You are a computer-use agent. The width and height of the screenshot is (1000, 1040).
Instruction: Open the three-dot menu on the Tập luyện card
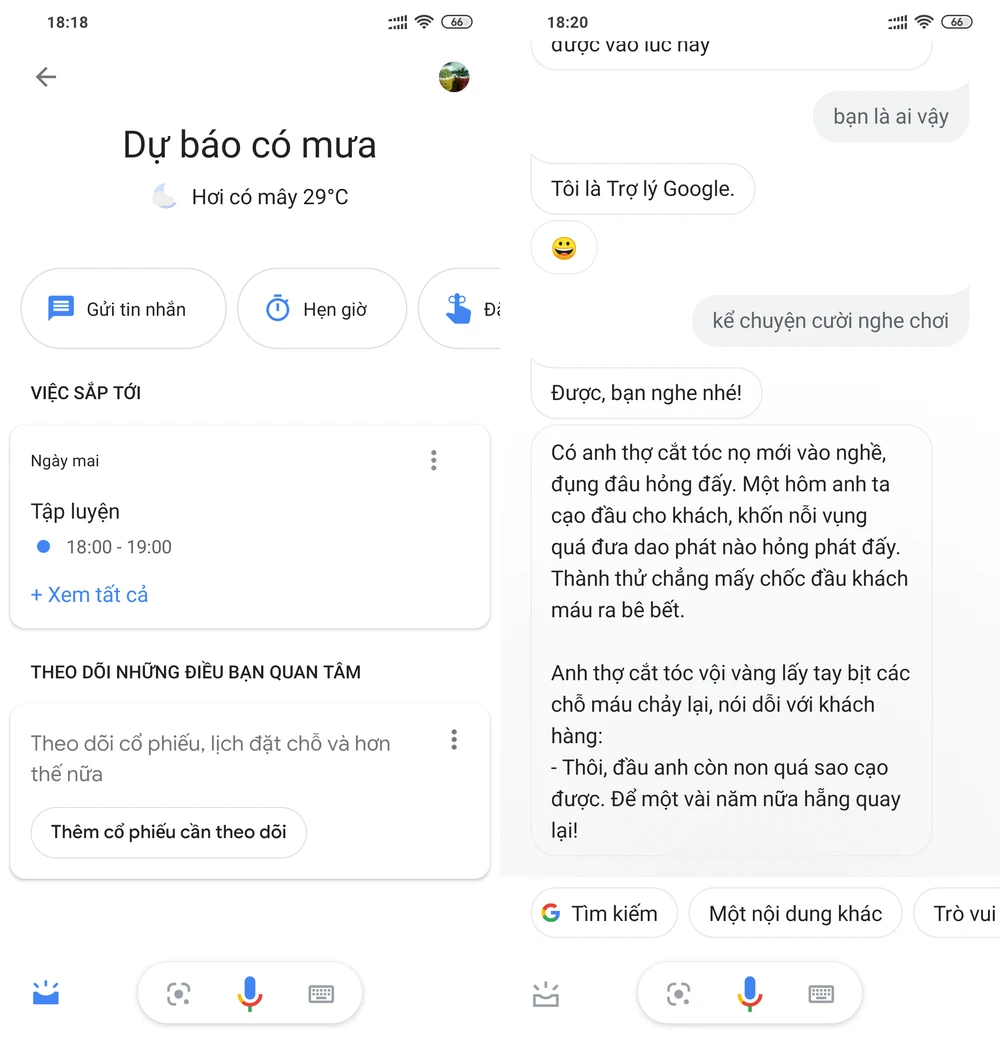434,460
